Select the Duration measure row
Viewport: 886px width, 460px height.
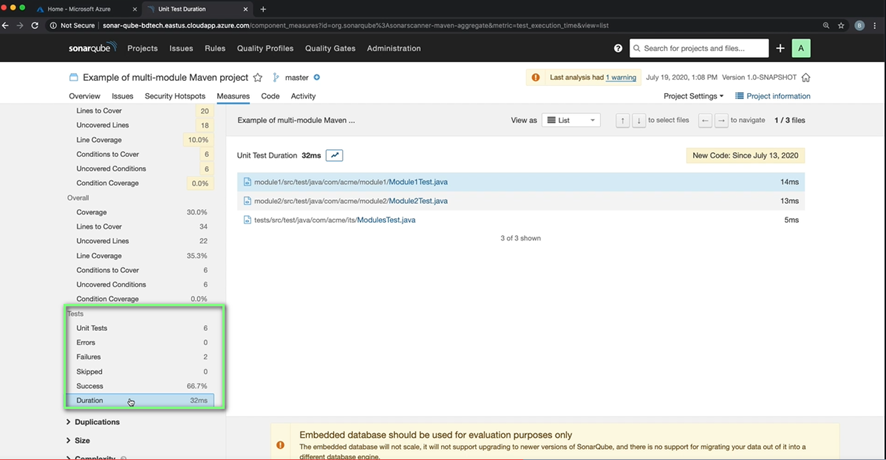(x=140, y=400)
